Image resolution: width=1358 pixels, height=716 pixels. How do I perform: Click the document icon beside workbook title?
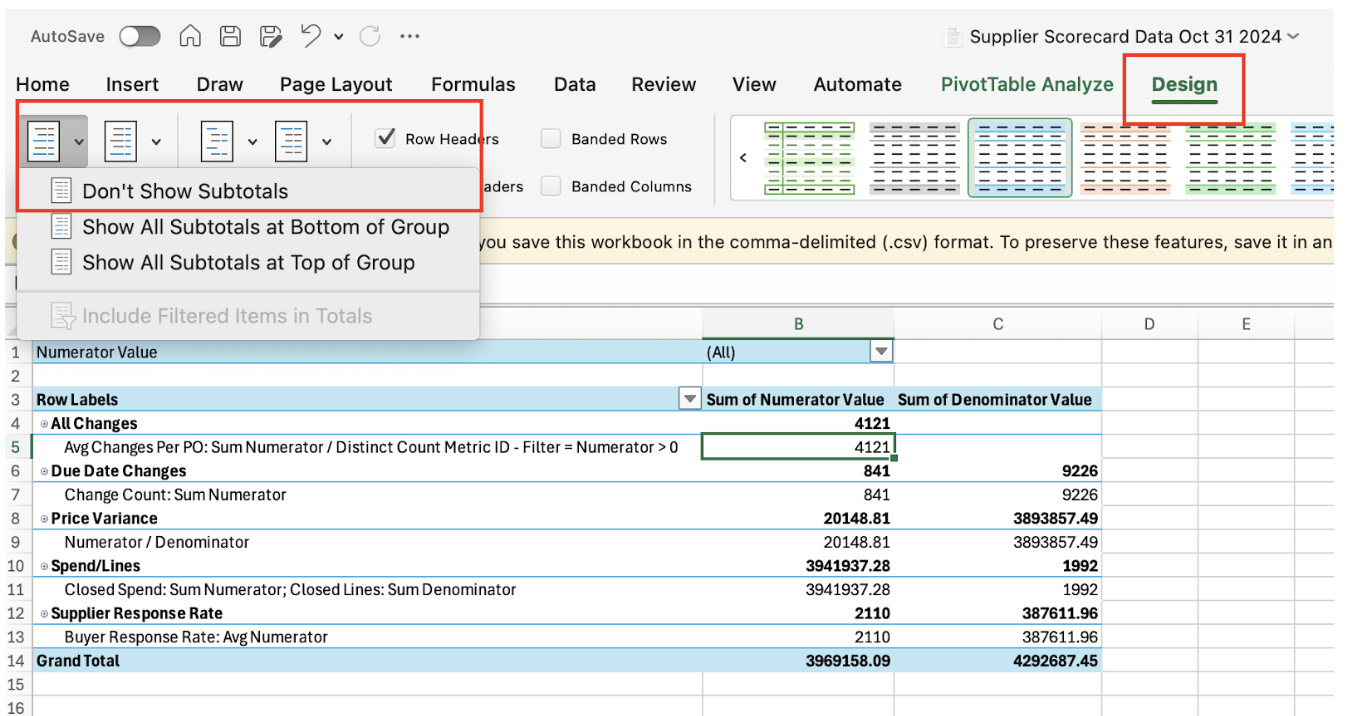(x=953, y=37)
